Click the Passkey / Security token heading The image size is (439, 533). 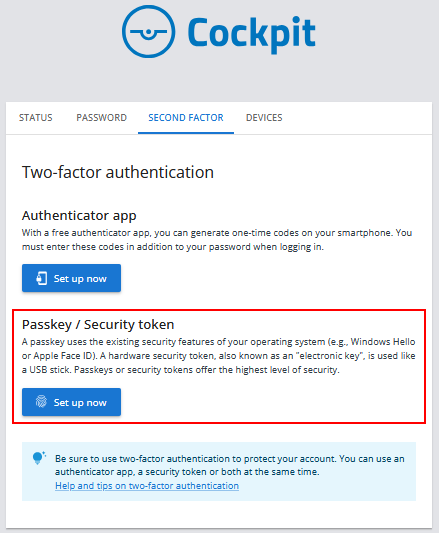tap(98, 325)
